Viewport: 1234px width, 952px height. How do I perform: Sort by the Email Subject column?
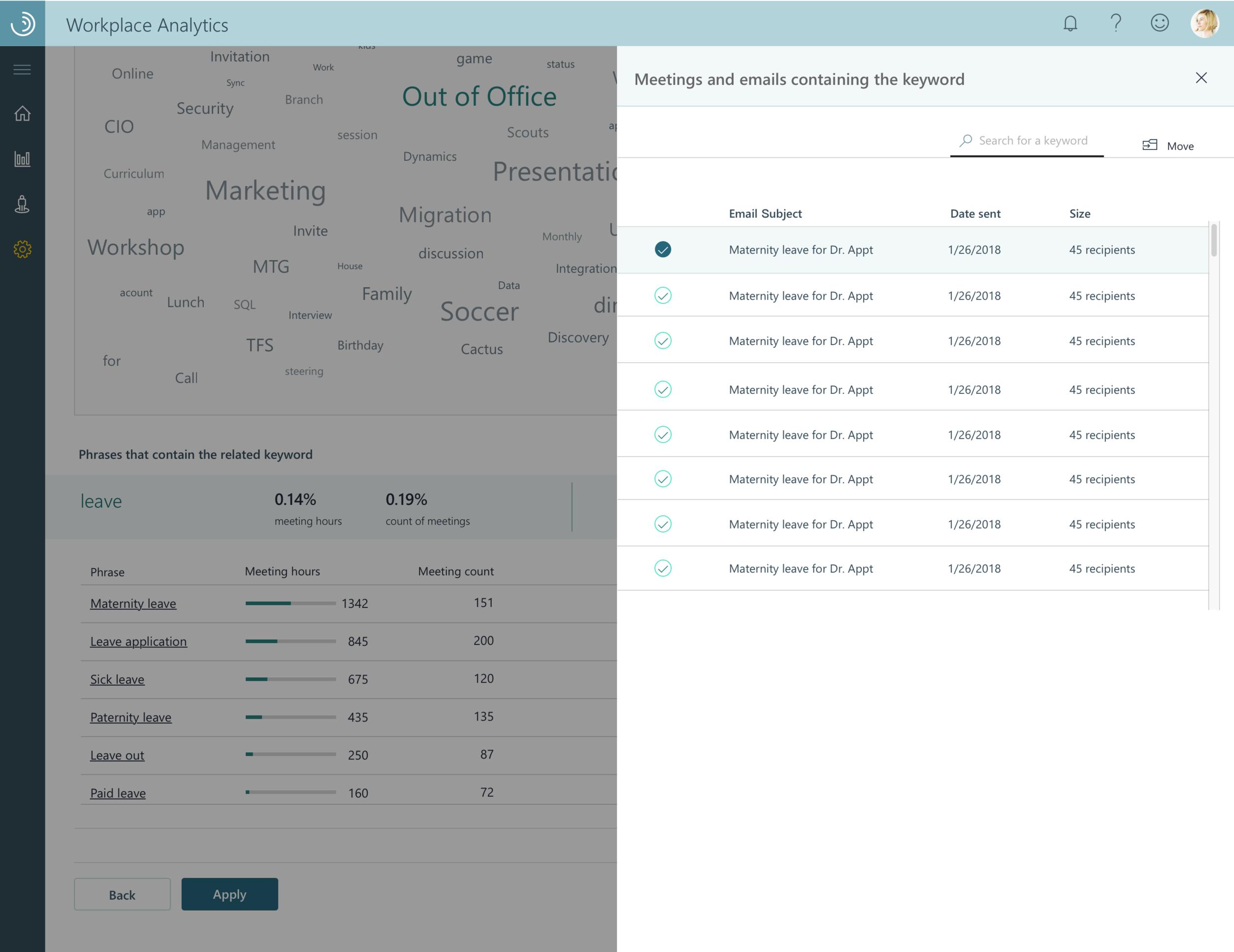[765, 214]
